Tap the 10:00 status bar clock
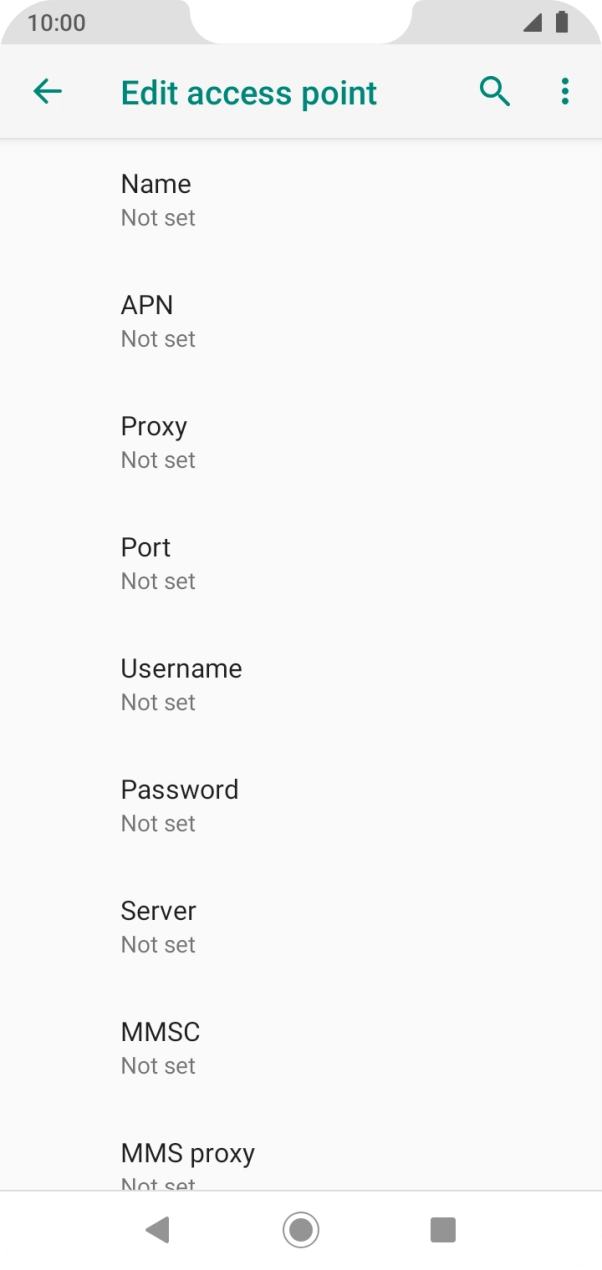Image resolution: width=602 pixels, height=1270 pixels. pyautogui.click(x=56, y=22)
